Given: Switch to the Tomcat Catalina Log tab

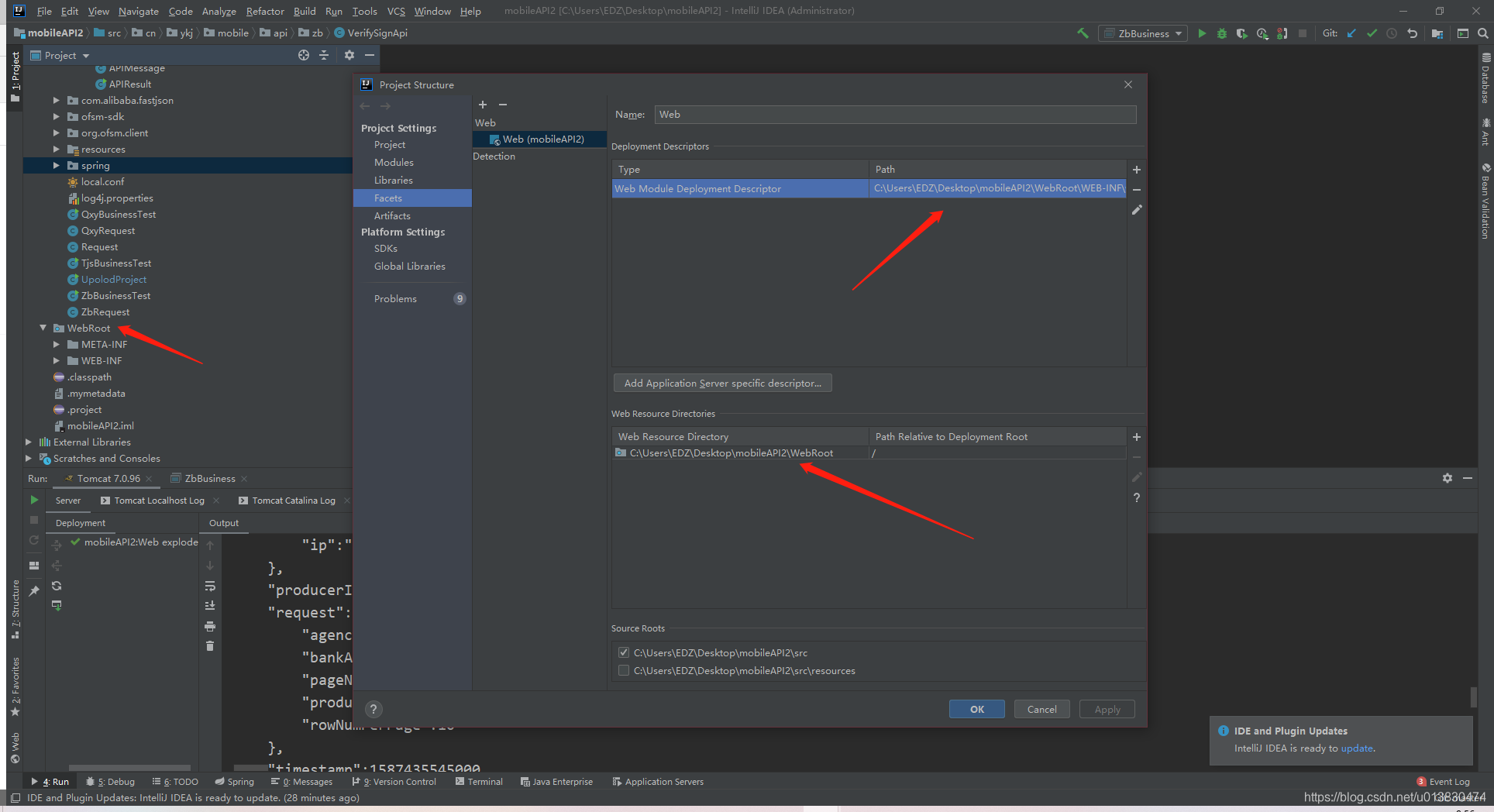Looking at the screenshot, I should coord(294,501).
